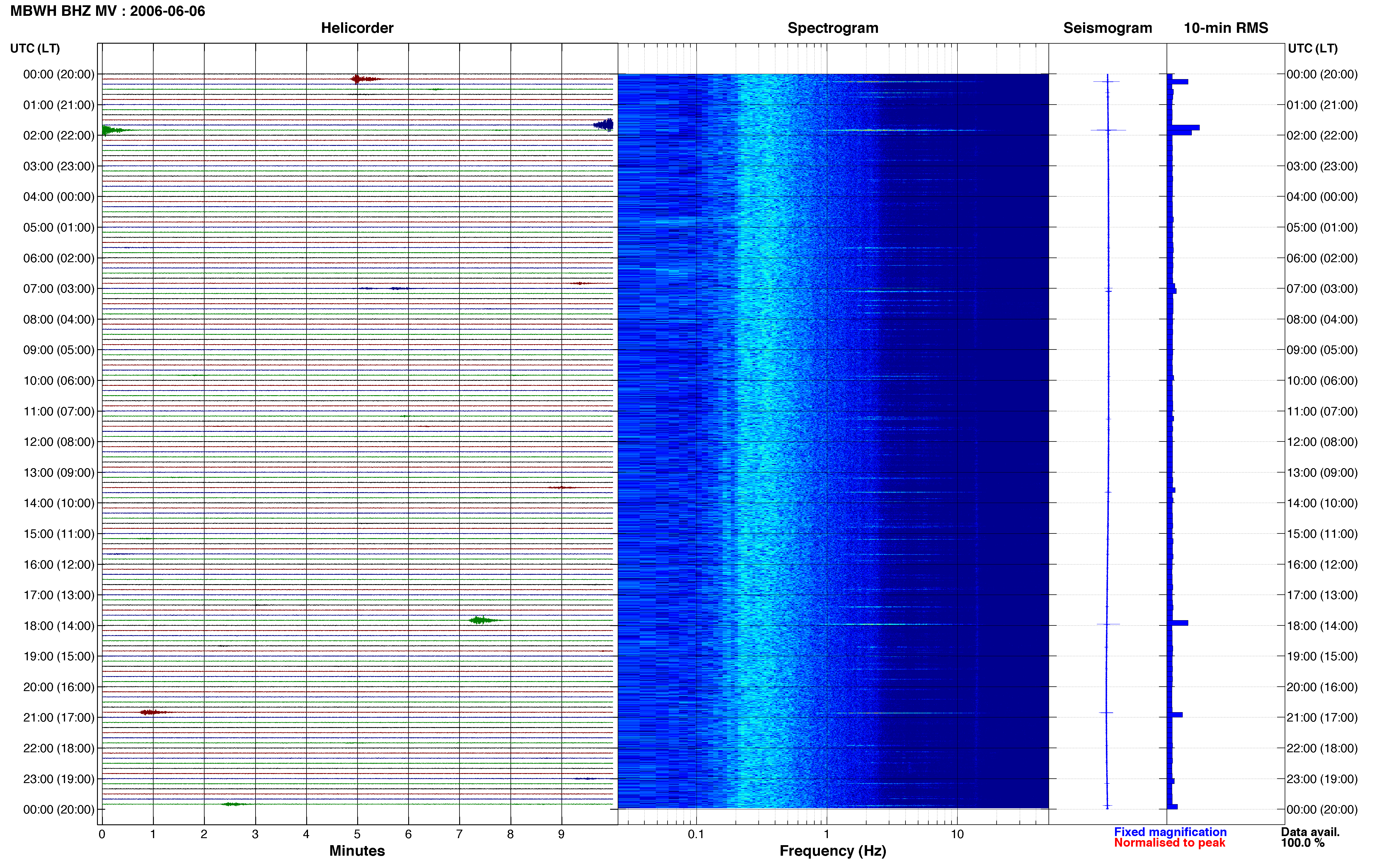
Task: Click the '1' frequency tick label on the spectrogram axis
Action: click(826, 834)
